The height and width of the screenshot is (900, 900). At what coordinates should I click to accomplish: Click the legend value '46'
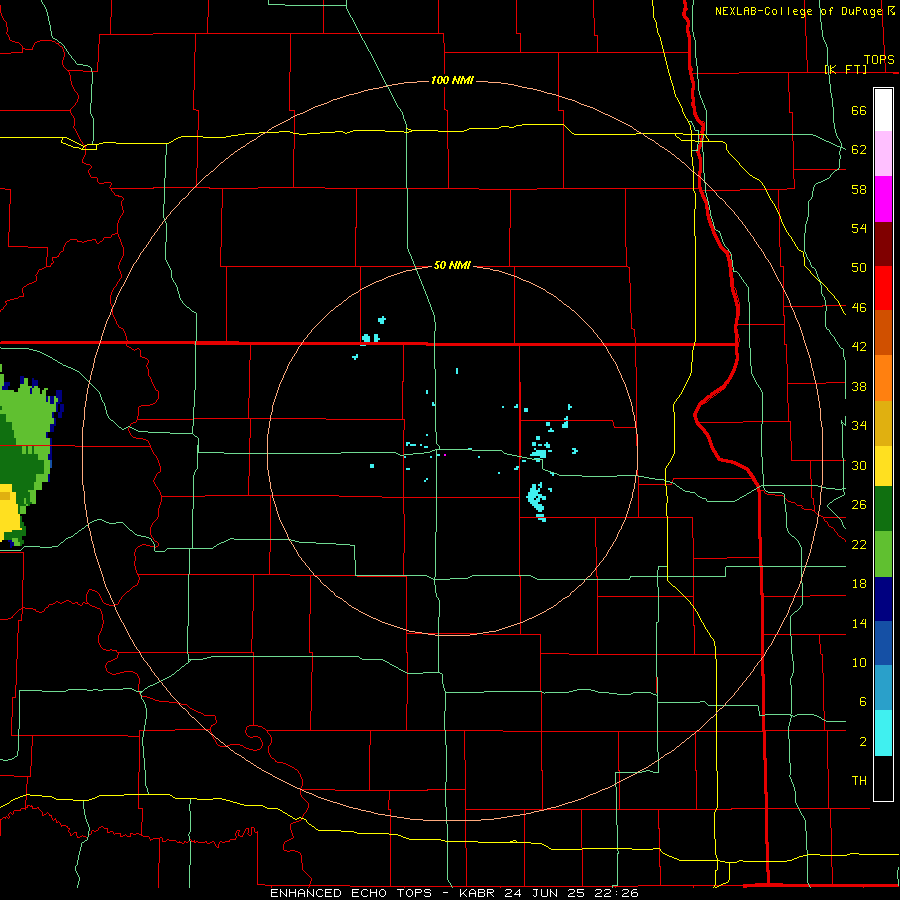tap(859, 308)
